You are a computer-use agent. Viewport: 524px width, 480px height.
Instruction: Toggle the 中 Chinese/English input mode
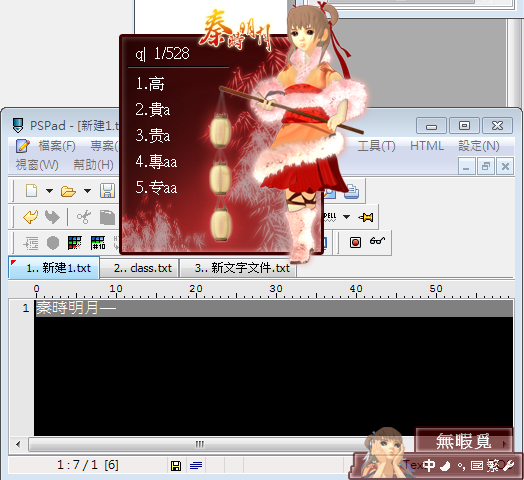click(429, 465)
